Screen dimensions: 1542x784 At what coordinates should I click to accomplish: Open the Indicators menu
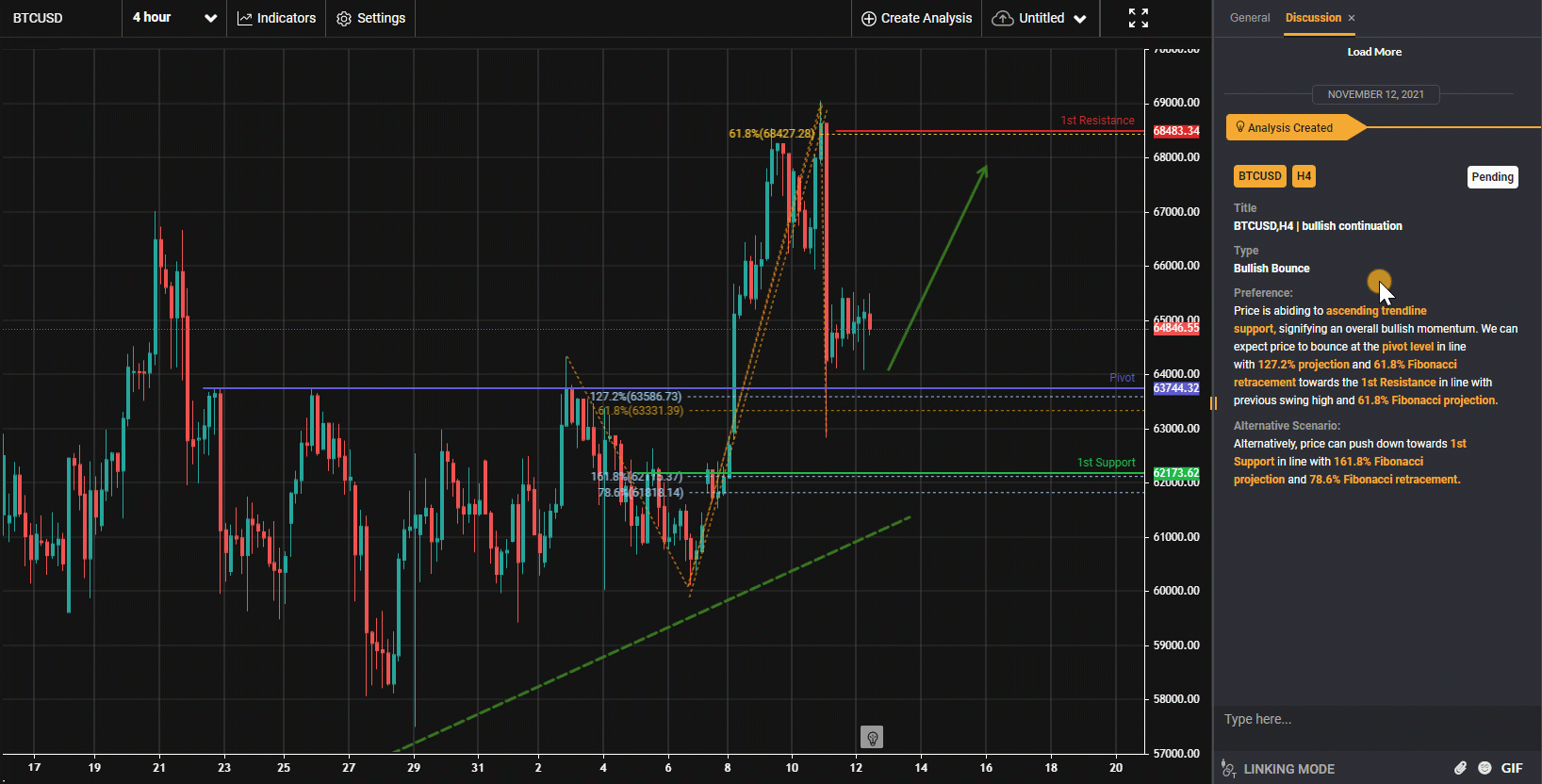coord(276,18)
